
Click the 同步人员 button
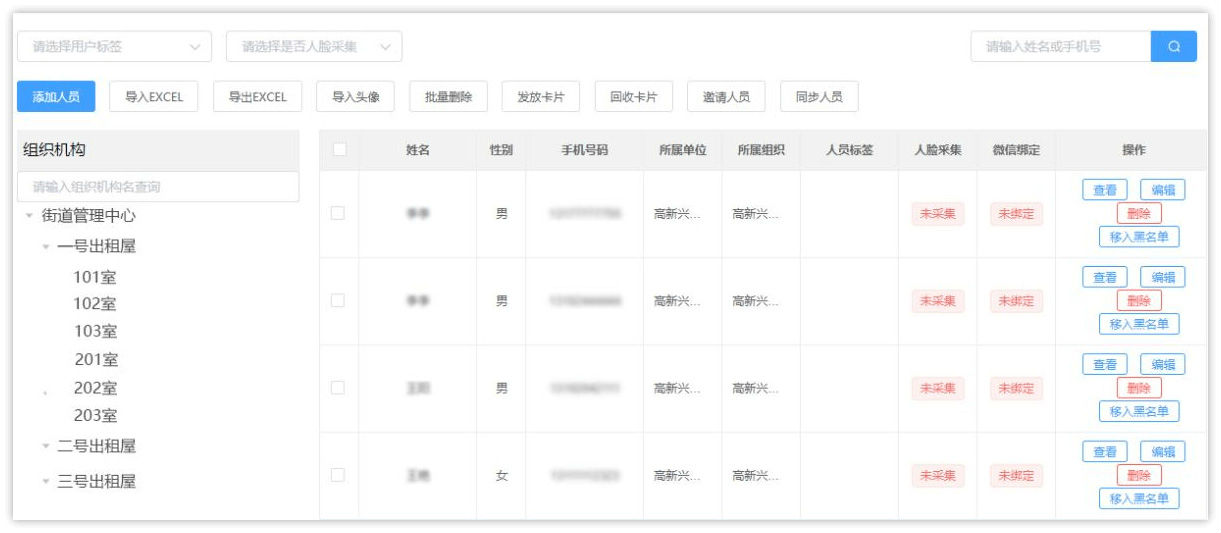818,97
